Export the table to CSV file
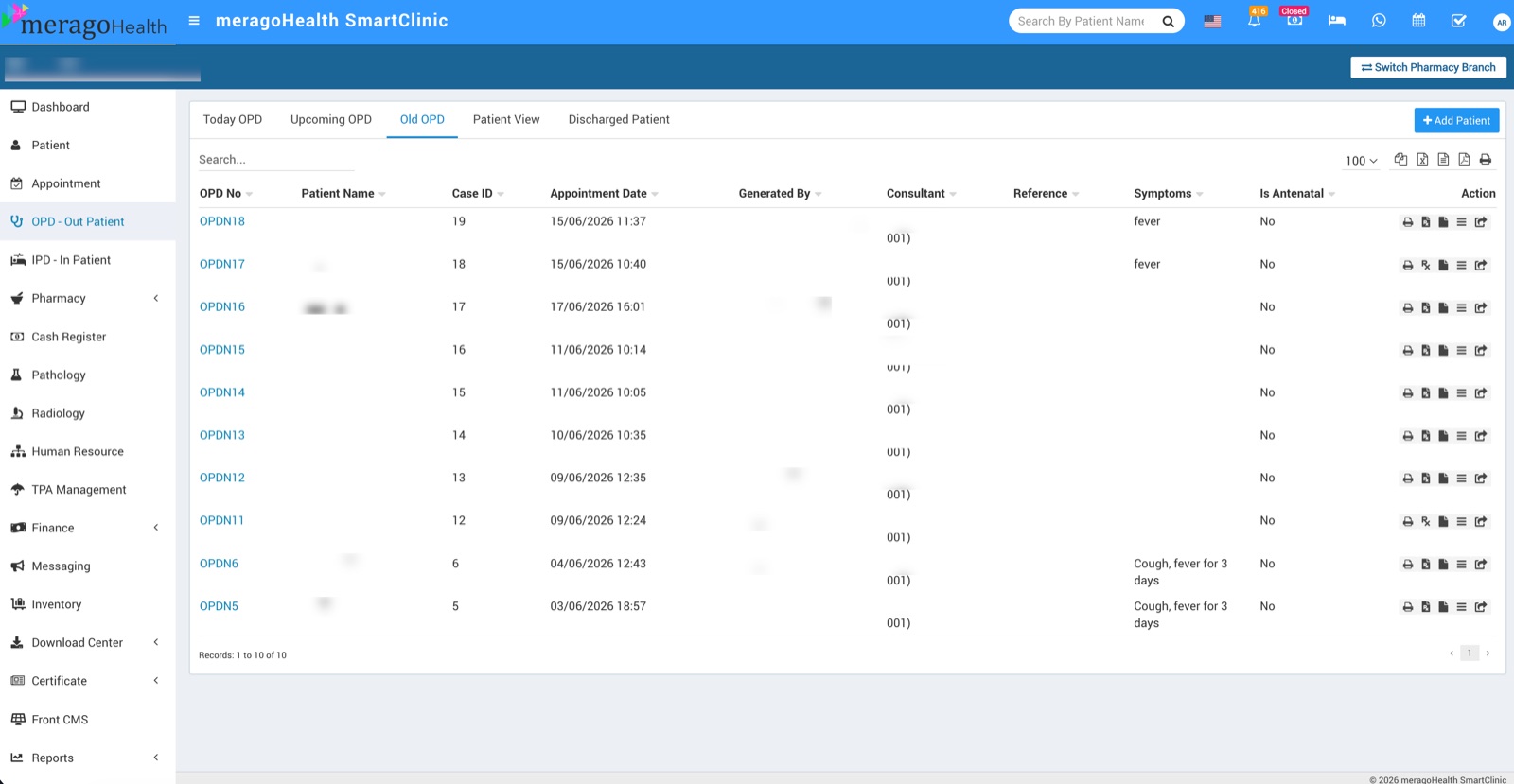The height and width of the screenshot is (784, 1514). coord(1443,159)
